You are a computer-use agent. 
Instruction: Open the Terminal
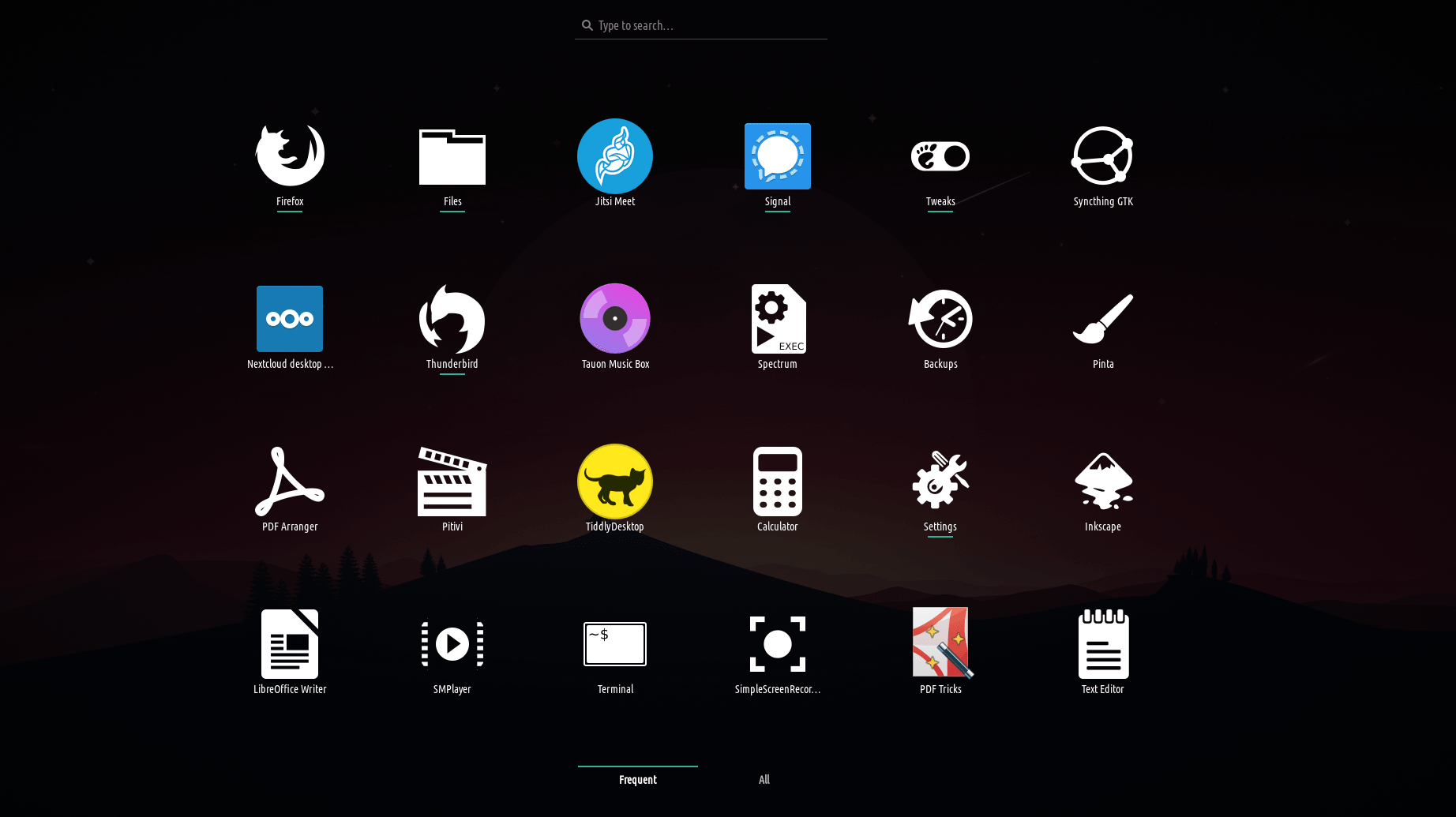click(614, 644)
